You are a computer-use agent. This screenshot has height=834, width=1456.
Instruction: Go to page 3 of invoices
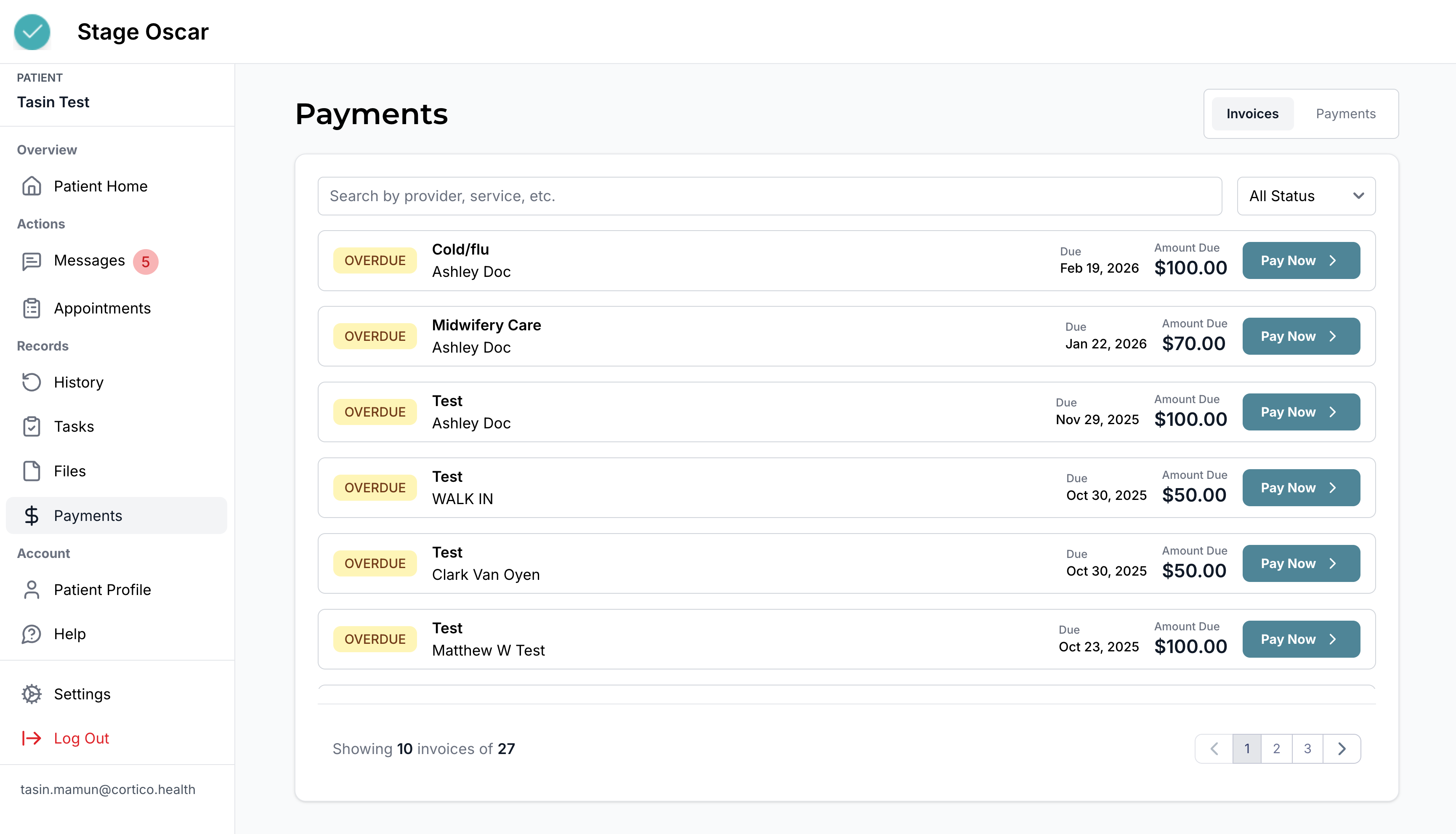click(1307, 749)
